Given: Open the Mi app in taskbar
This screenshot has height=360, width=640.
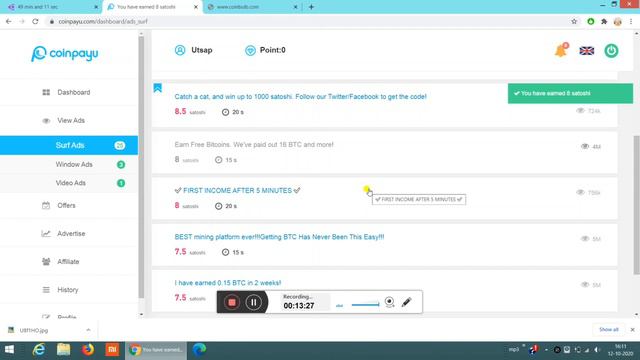Looking at the screenshot, I should (x=112, y=350).
